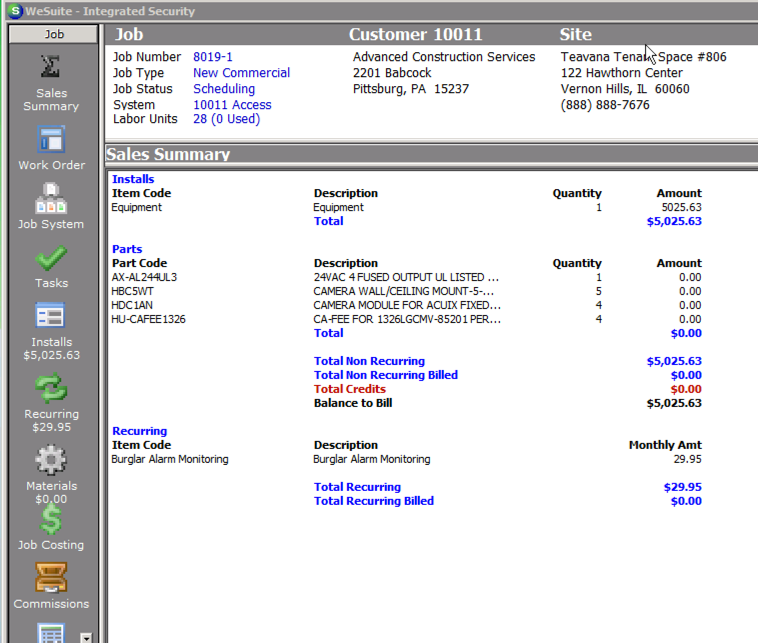Click site phone (888) 888-7676
This screenshot has width=758, height=643.
click(605, 105)
